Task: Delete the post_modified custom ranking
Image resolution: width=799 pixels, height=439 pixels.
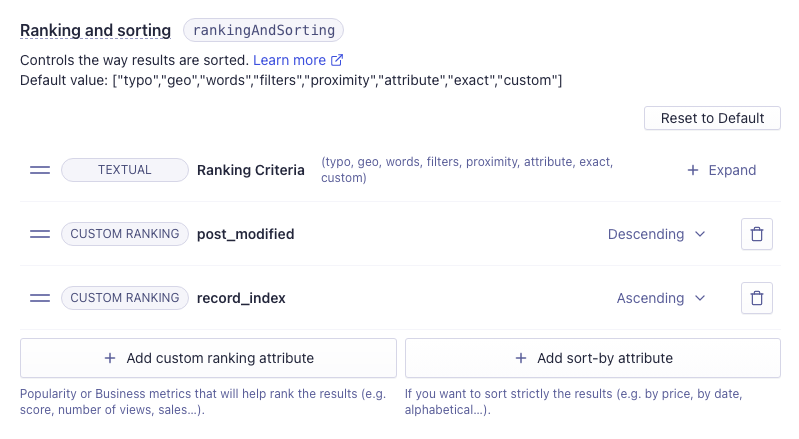Action: click(757, 234)
